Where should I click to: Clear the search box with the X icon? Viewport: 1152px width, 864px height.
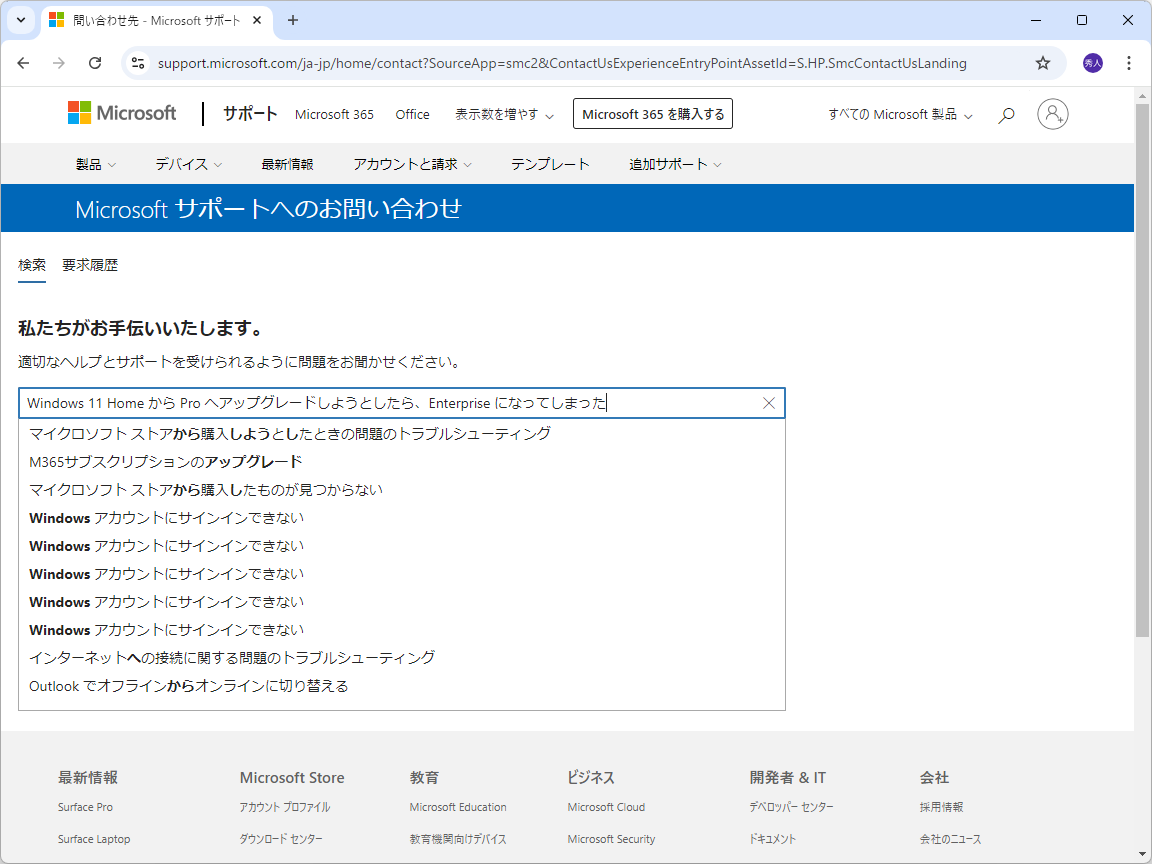(x=768, y=403)
